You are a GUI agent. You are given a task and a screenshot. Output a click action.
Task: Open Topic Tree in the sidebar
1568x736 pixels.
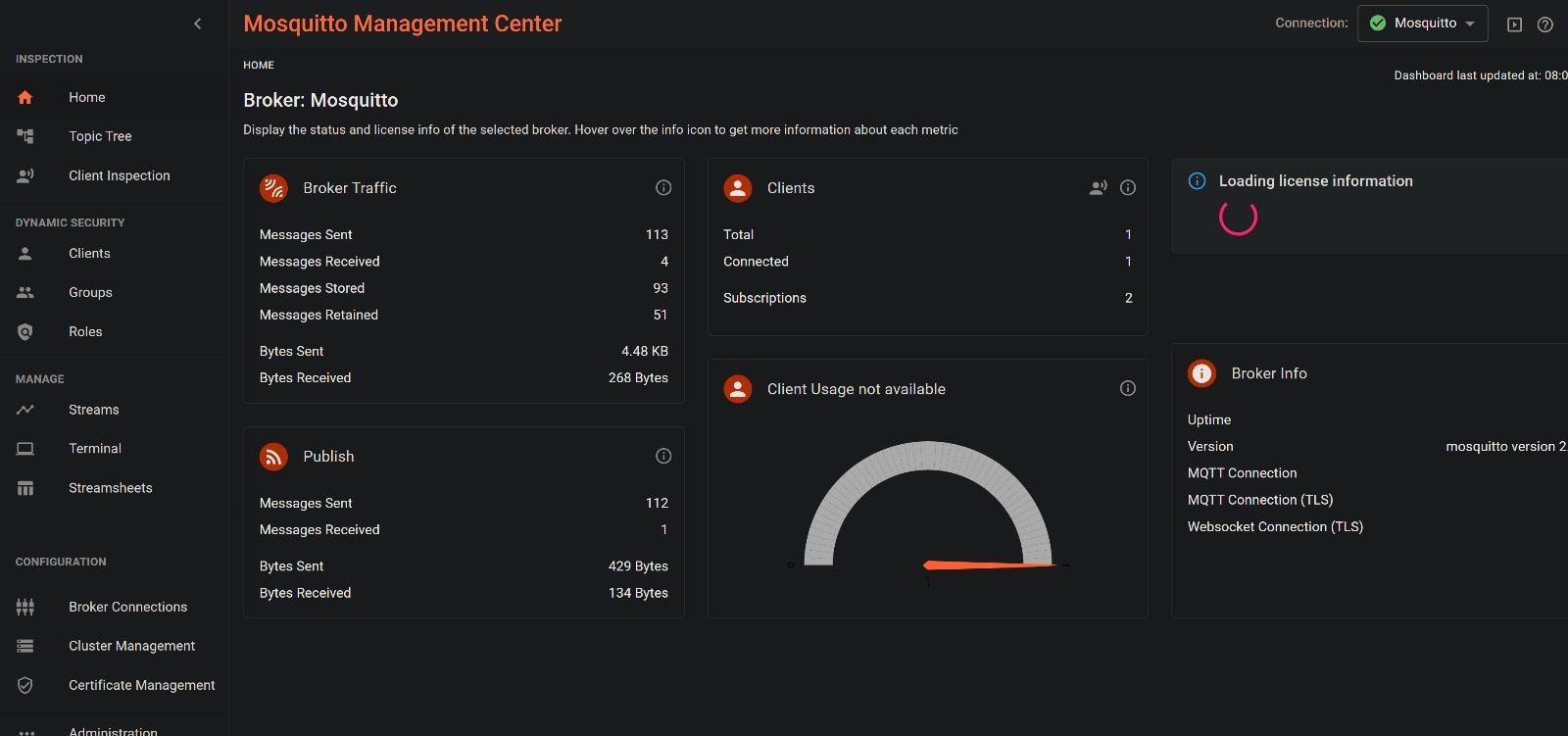pyautogui.click(x=100, y=136)
